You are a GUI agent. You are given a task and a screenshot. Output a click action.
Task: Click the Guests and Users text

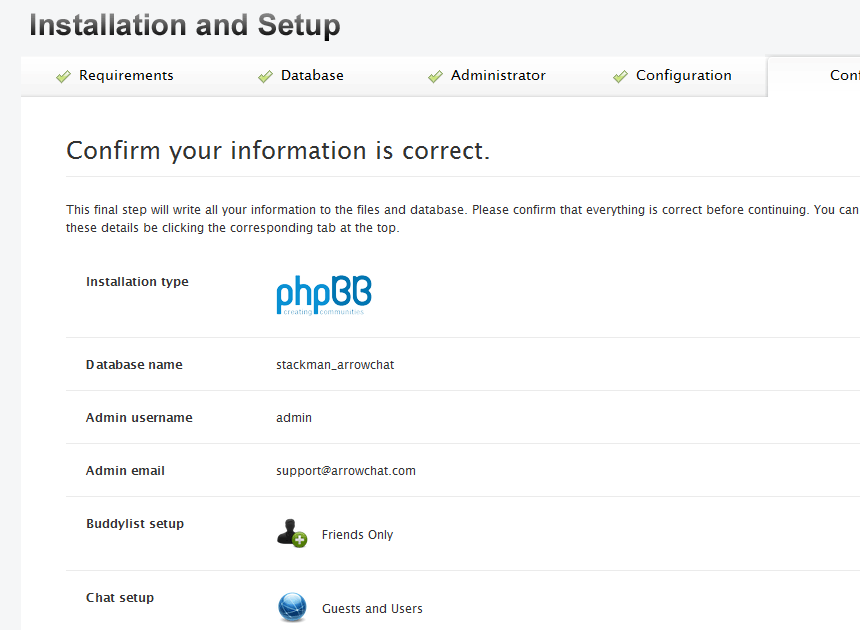coord(372,609)
